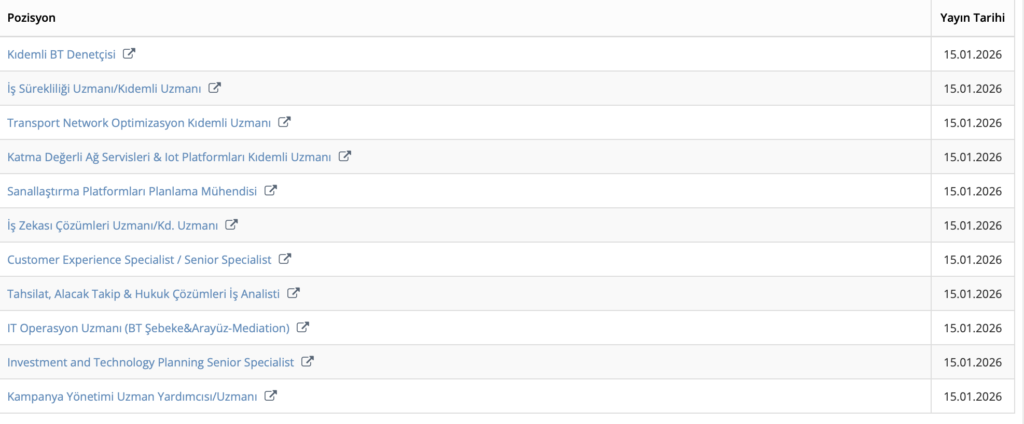Click the Yayın Tarihi column header
This screenshot has height=424, width=1024.
point(972,19)
